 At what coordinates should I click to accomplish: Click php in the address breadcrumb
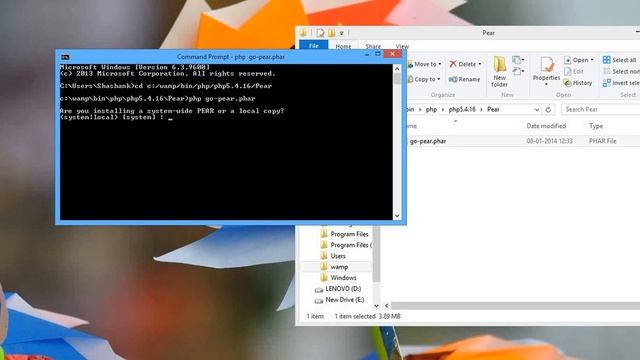point(431,109)
